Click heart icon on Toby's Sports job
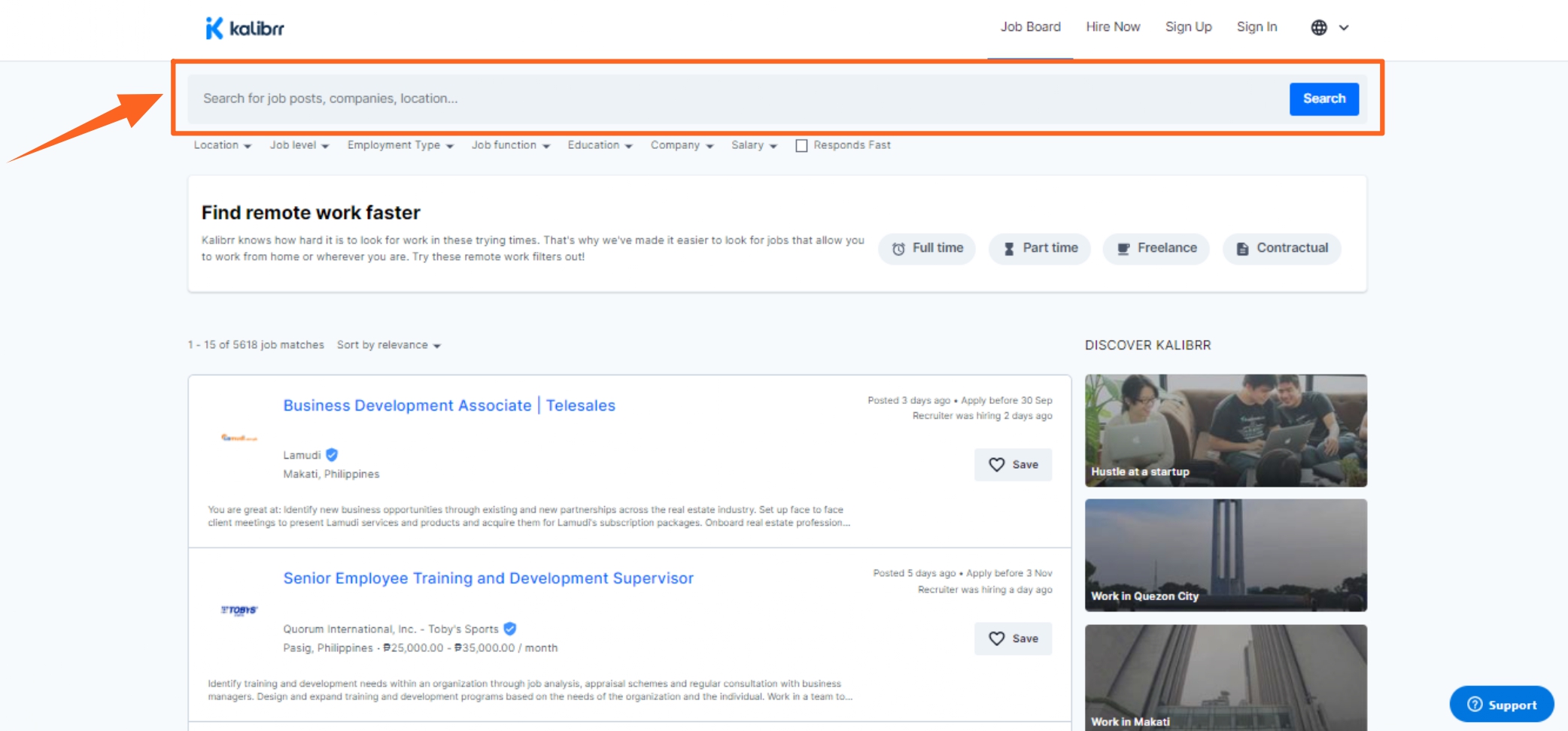The image size is (1568, 731). tap(996, 638)
